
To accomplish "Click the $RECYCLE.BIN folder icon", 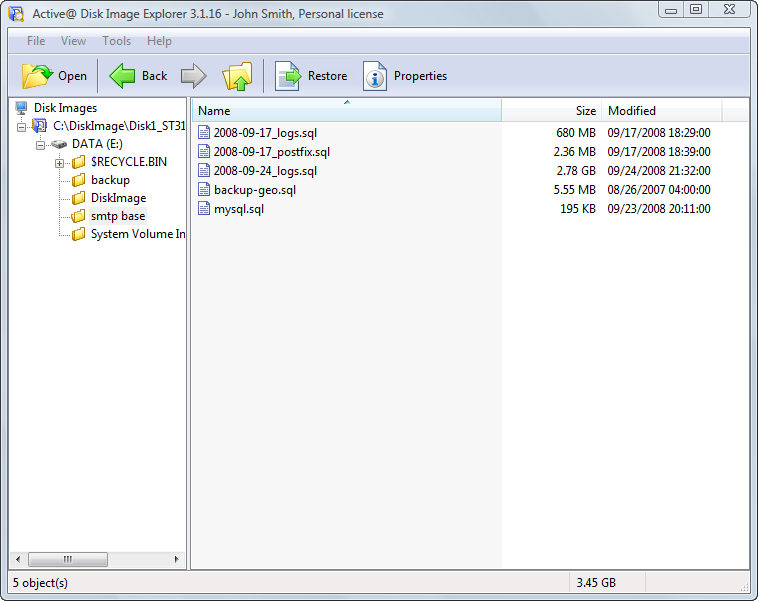I will pos(78,162).
